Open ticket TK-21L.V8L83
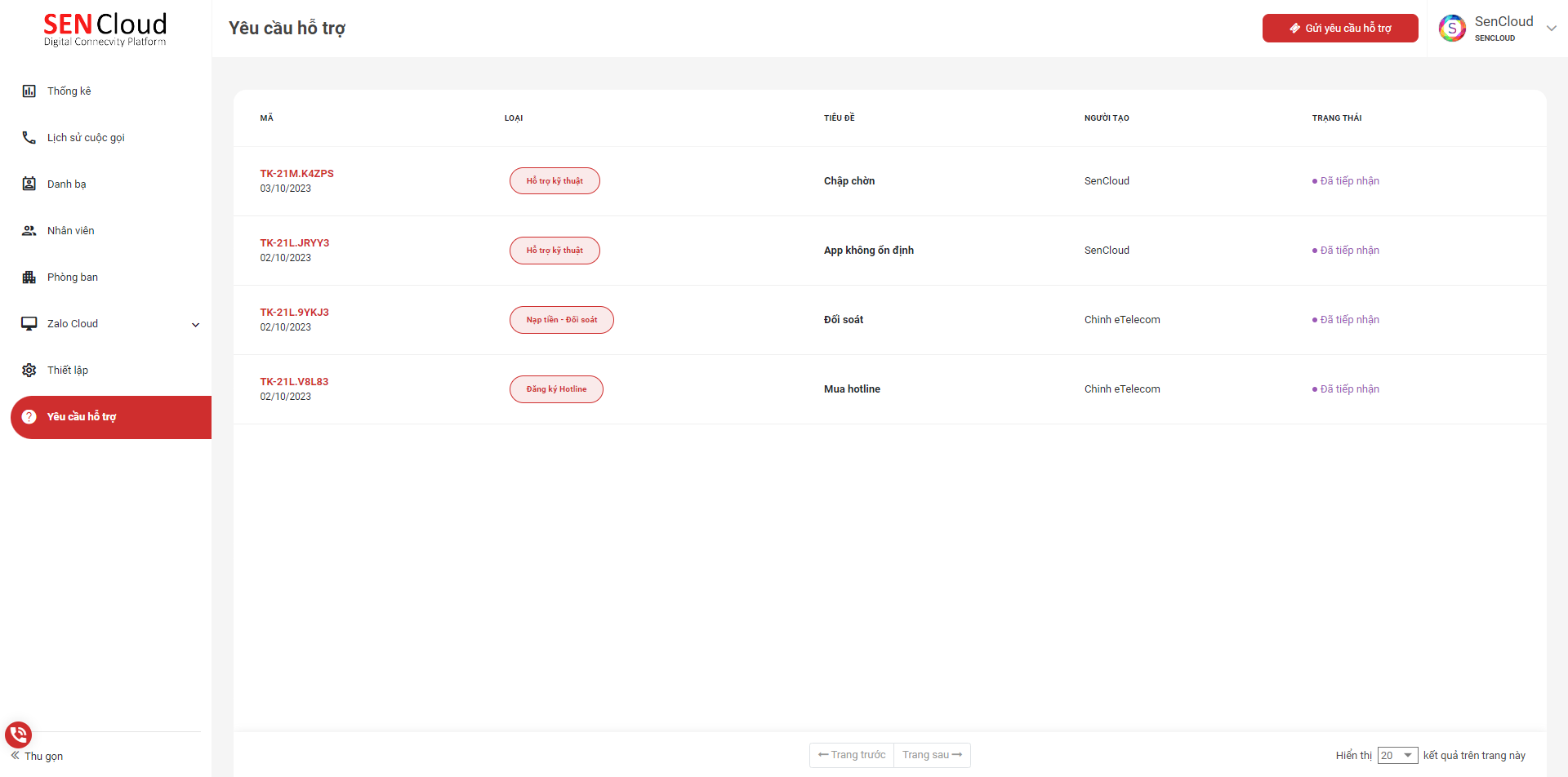1568x777 pixels. 294,382
